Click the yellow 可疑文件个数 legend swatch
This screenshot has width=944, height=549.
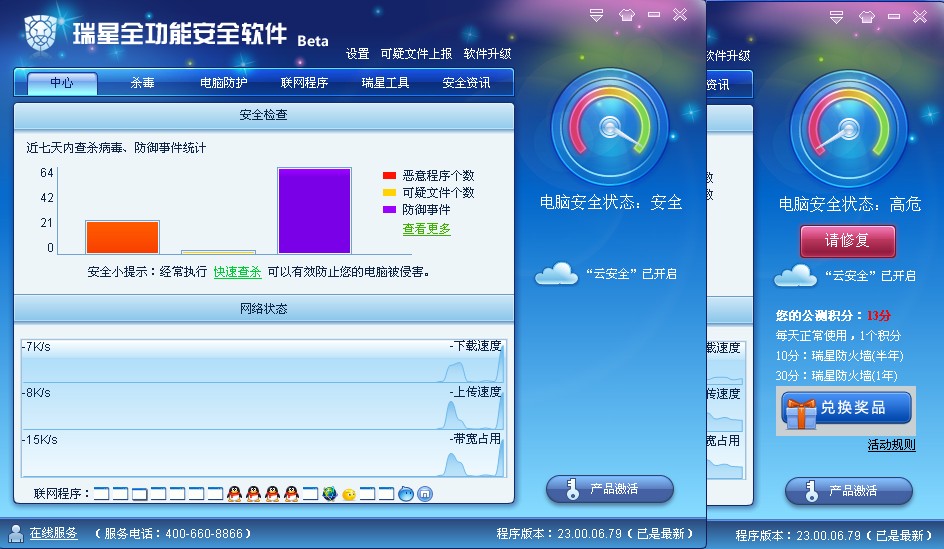pos(390,193)
